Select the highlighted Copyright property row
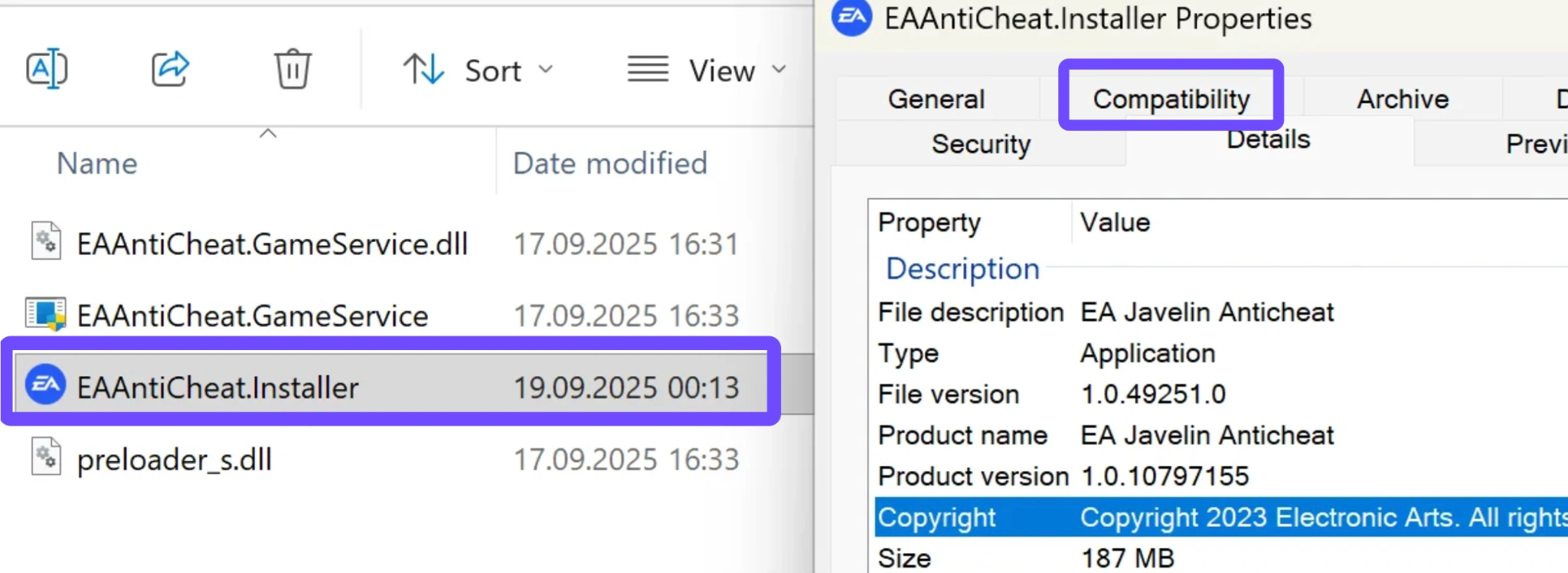 [1221, 517]
